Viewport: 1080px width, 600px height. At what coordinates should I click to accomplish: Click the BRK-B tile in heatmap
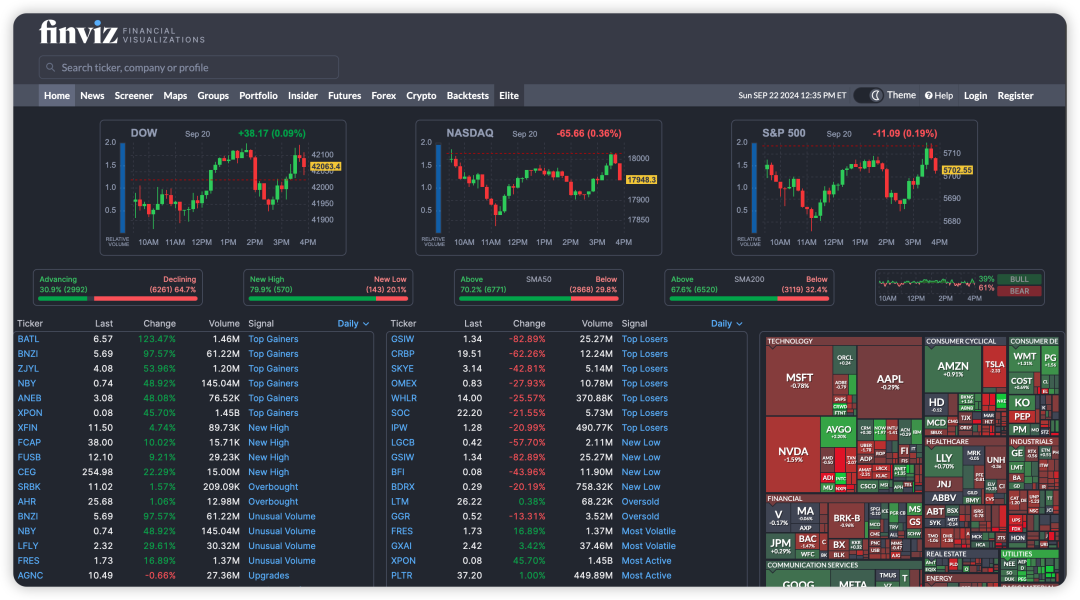coord(847,520)
